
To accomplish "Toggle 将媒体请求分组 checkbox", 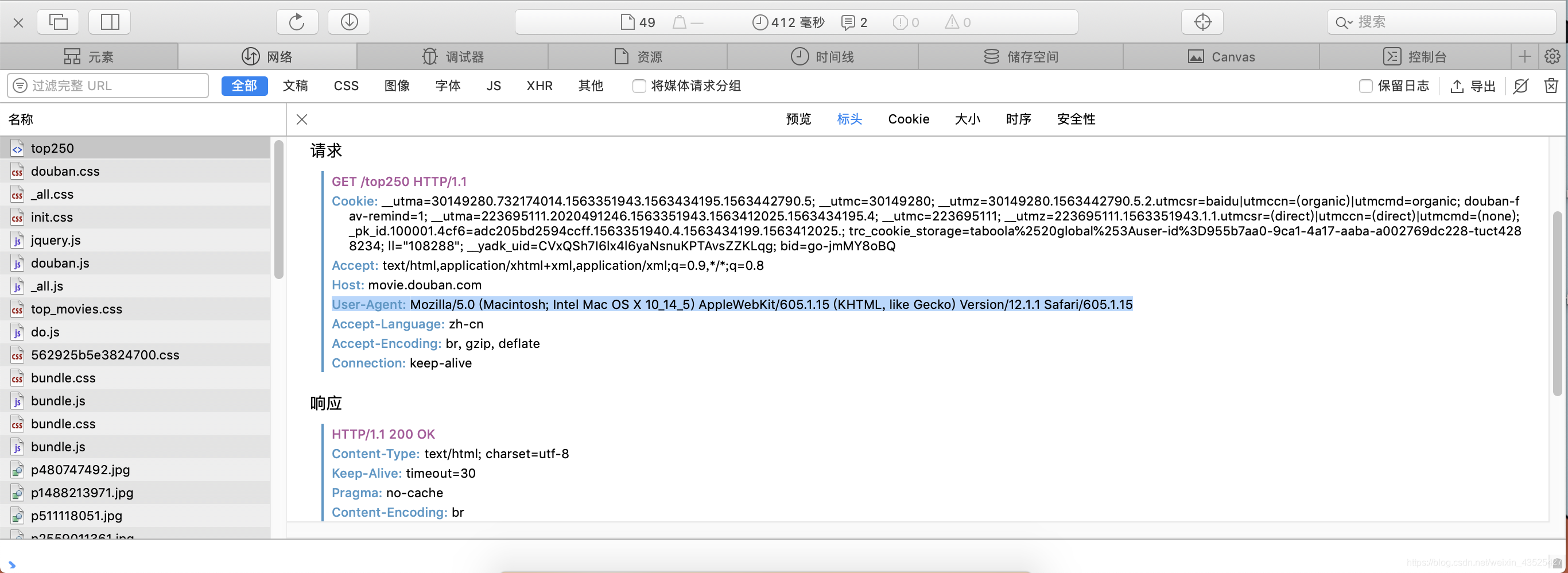I will [639, 87].
